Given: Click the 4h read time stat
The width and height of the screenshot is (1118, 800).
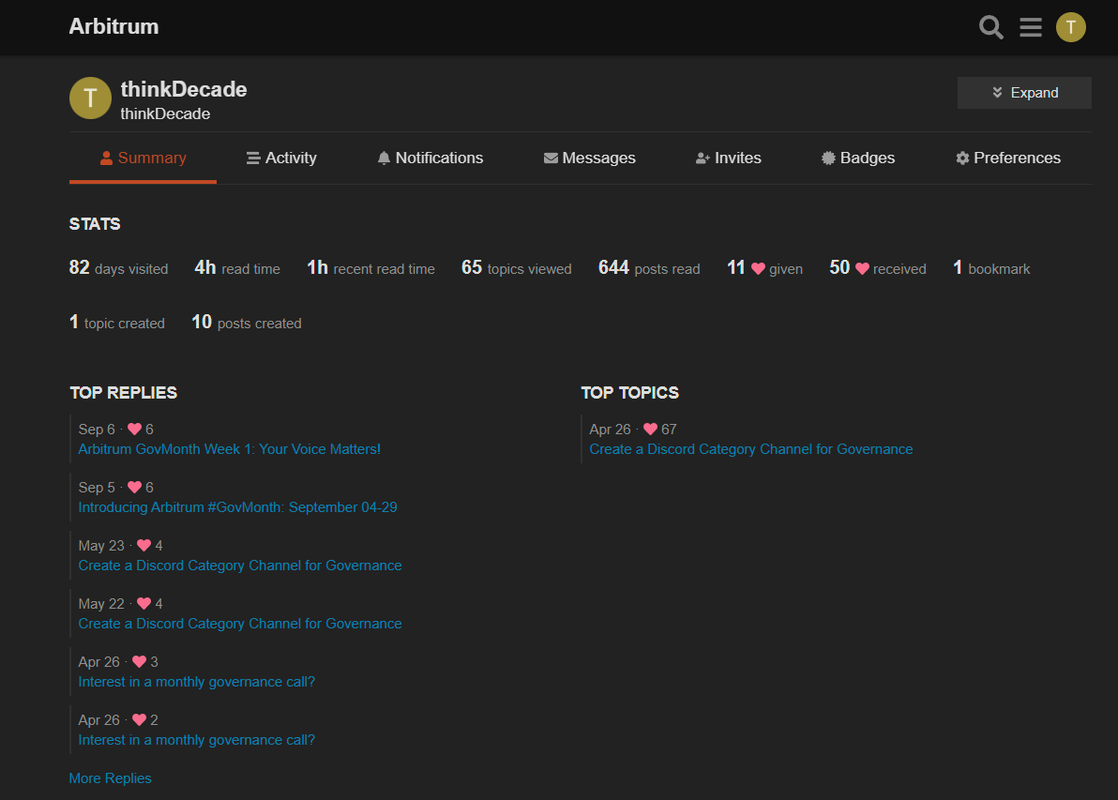Looking at the screenshot, I should tap(237, 268).
